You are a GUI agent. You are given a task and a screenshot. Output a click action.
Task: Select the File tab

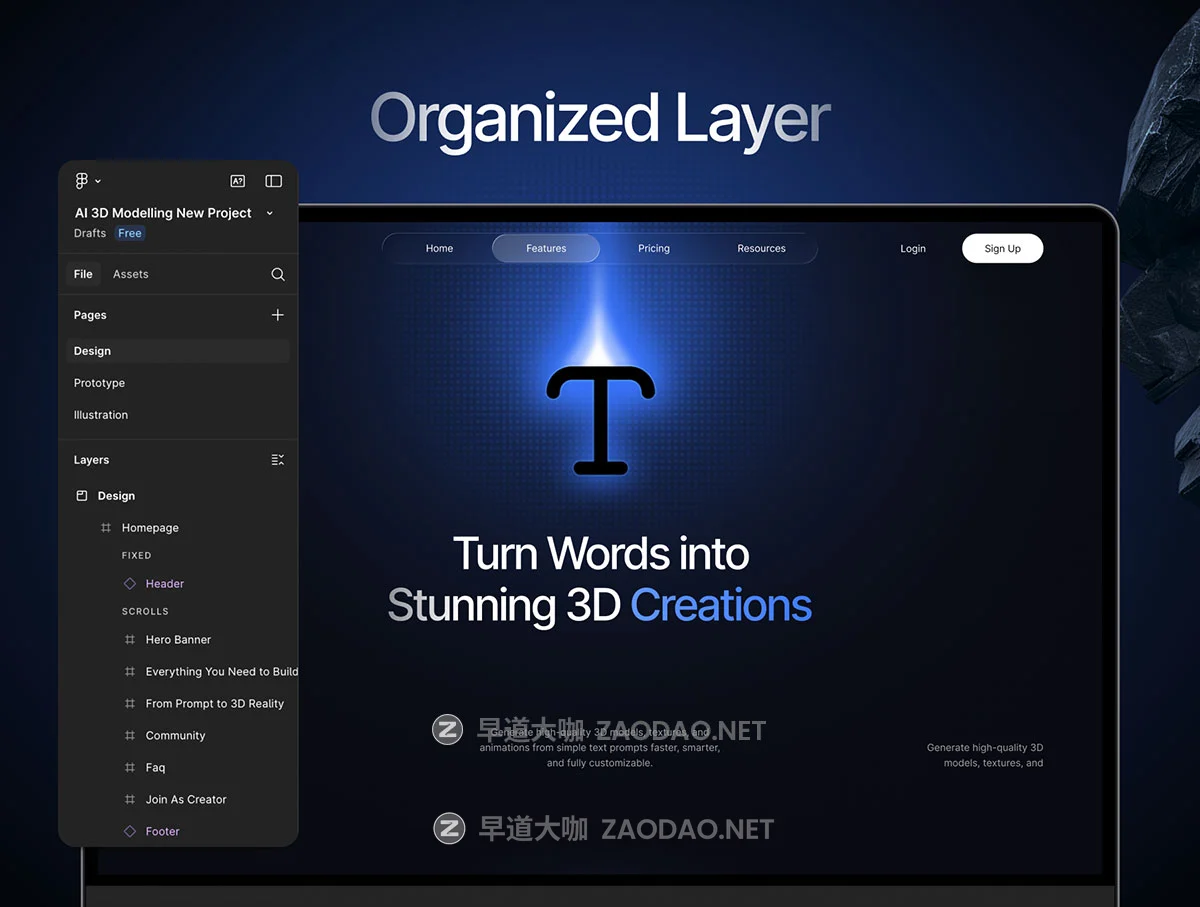point(83,274)
